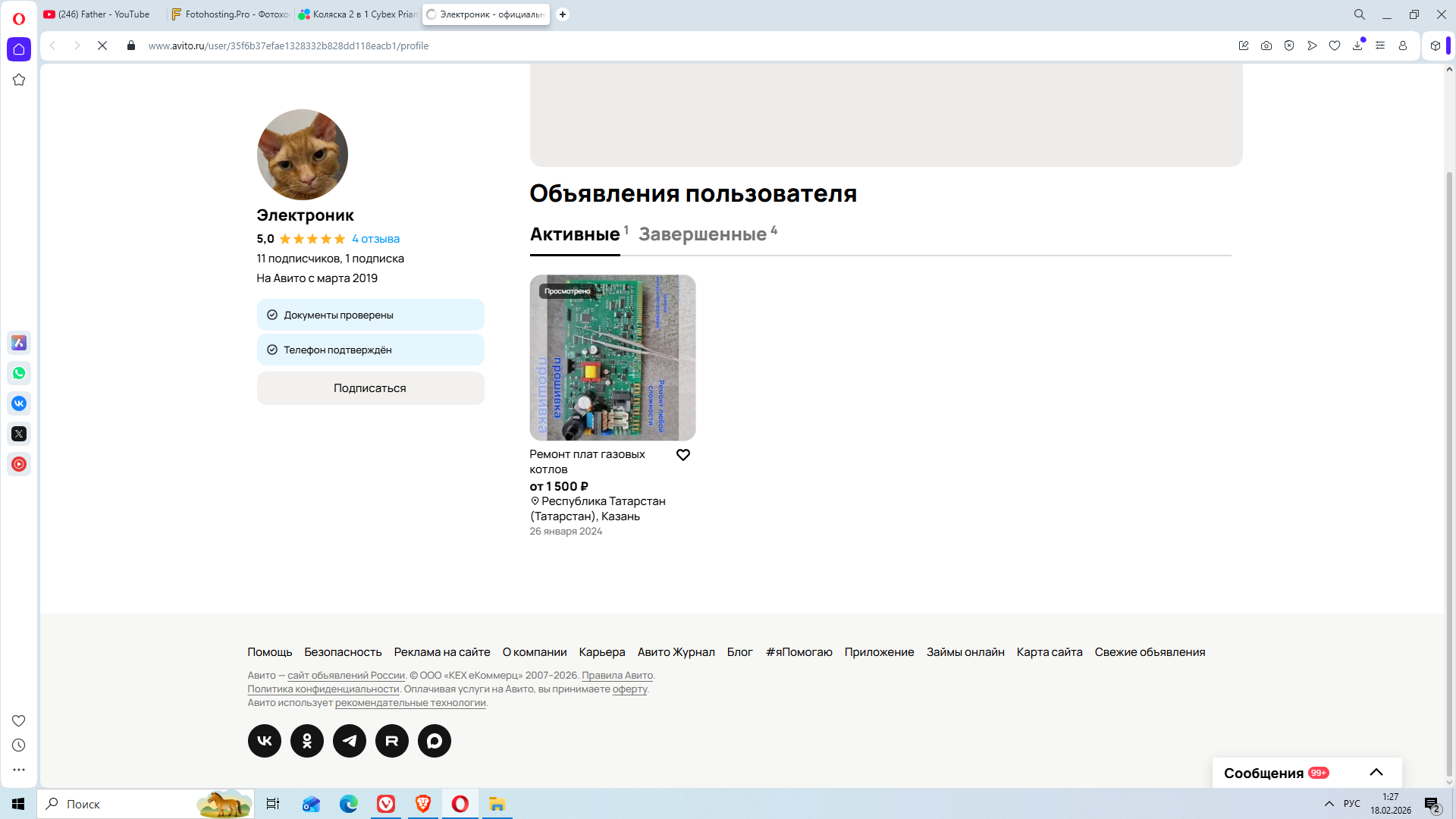
Task: Open Opera downloads icon
Action: 1357,45
